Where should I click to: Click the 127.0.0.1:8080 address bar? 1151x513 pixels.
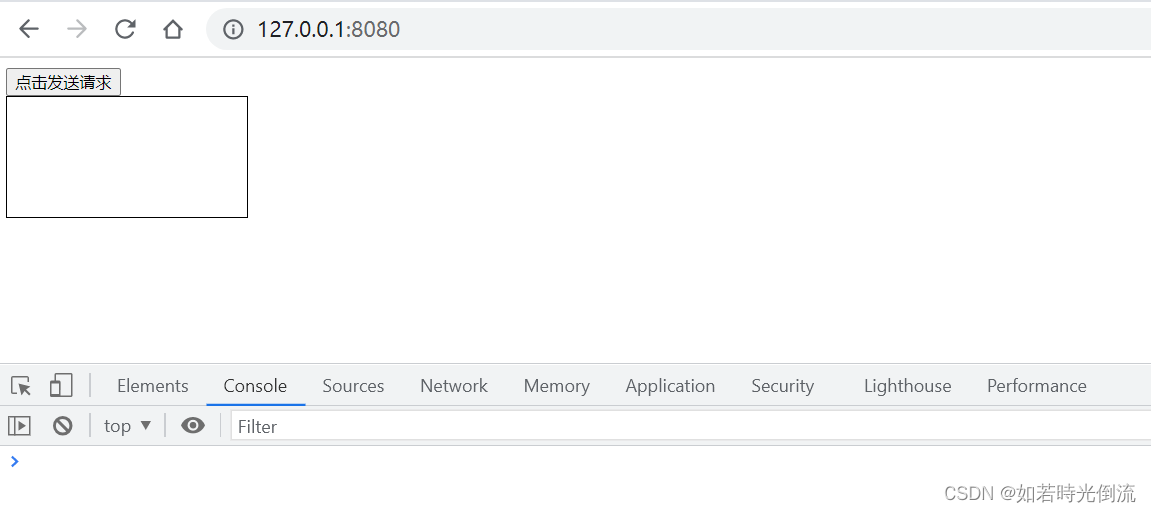pyautogui.click(x=678, y=29)
